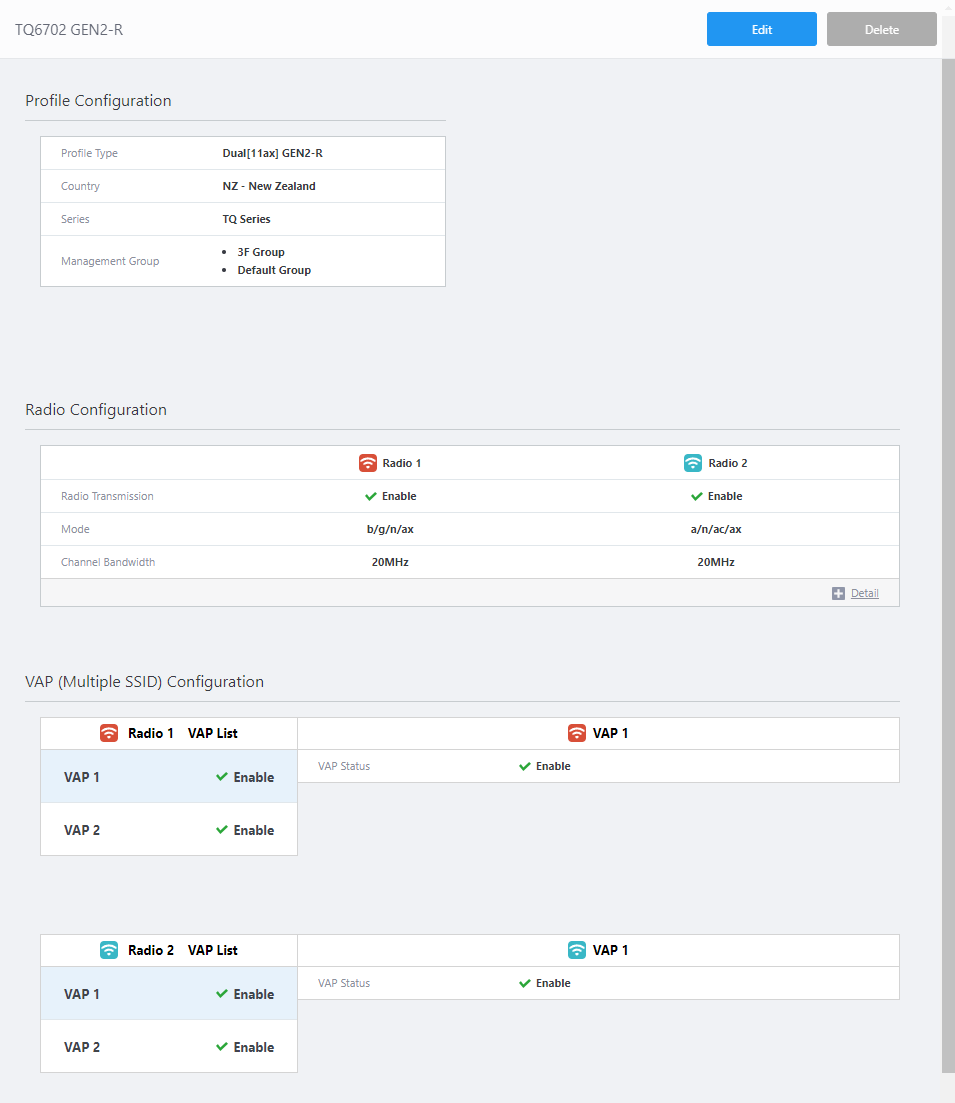The image size is (955, 1103).
Task: Select VAP 1 in the Radio 2 VAP List
Action: tap(82, 994)
